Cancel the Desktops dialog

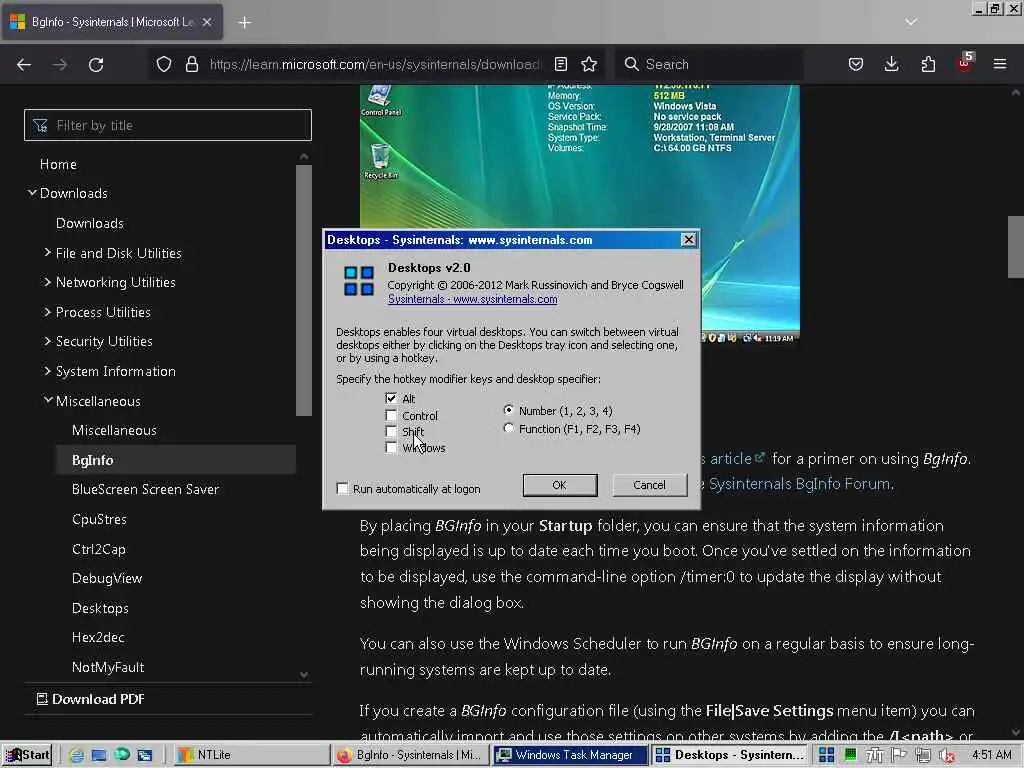tap(649, 485)
